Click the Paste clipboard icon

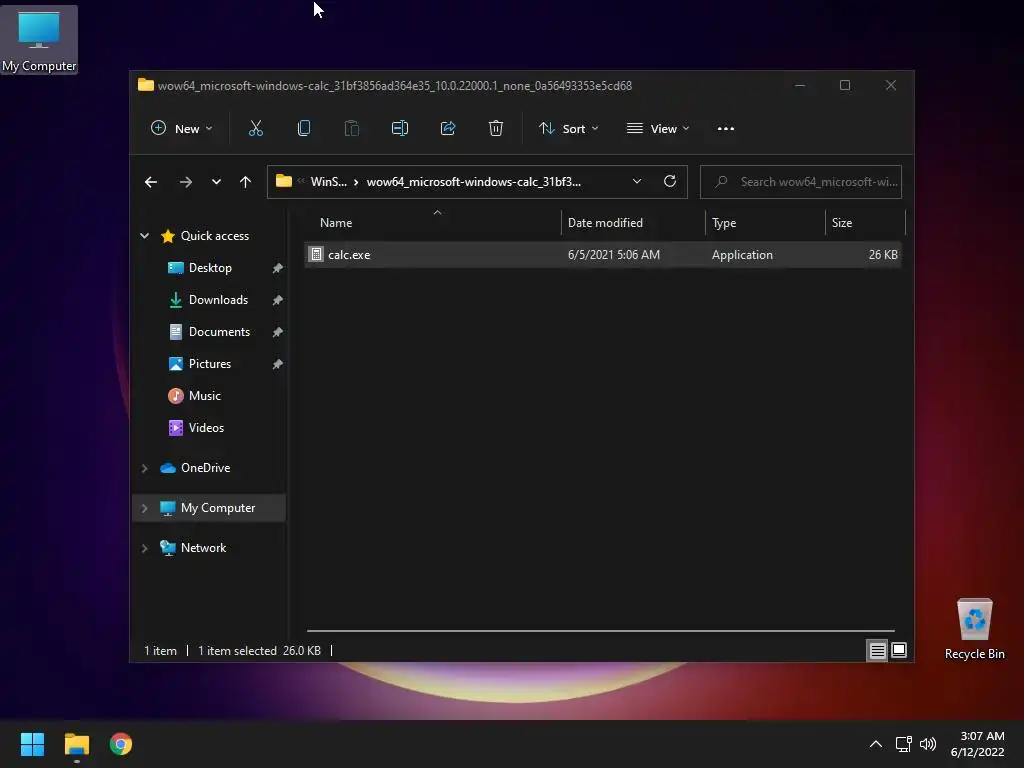(351, 129)
